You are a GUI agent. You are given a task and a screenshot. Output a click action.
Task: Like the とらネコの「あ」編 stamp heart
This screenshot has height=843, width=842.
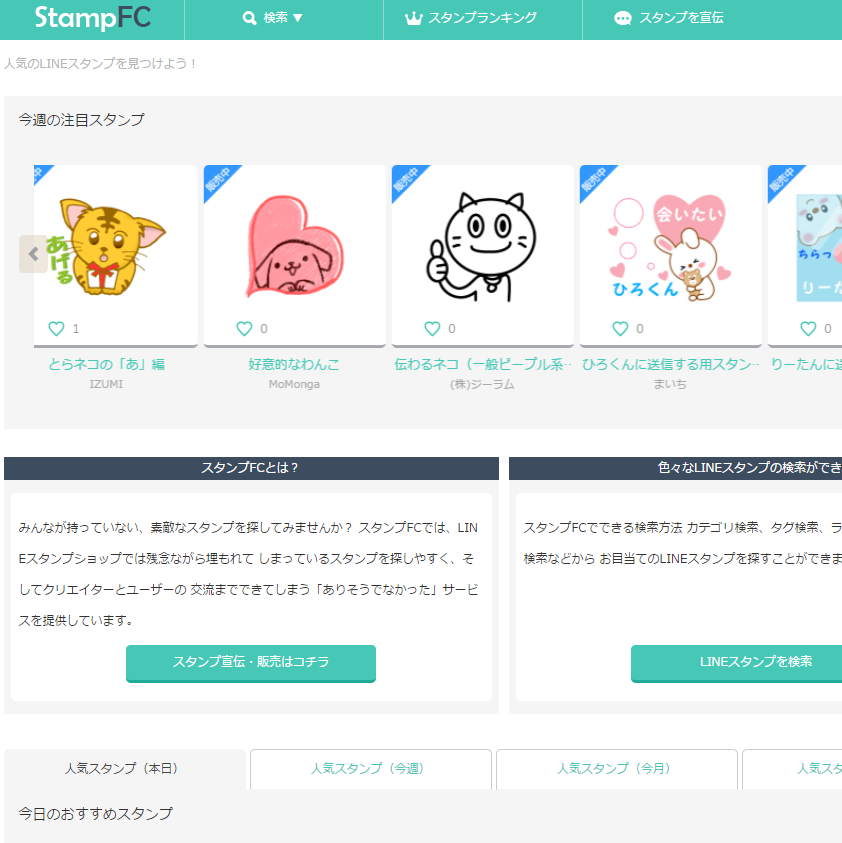(x=56, y=328)
